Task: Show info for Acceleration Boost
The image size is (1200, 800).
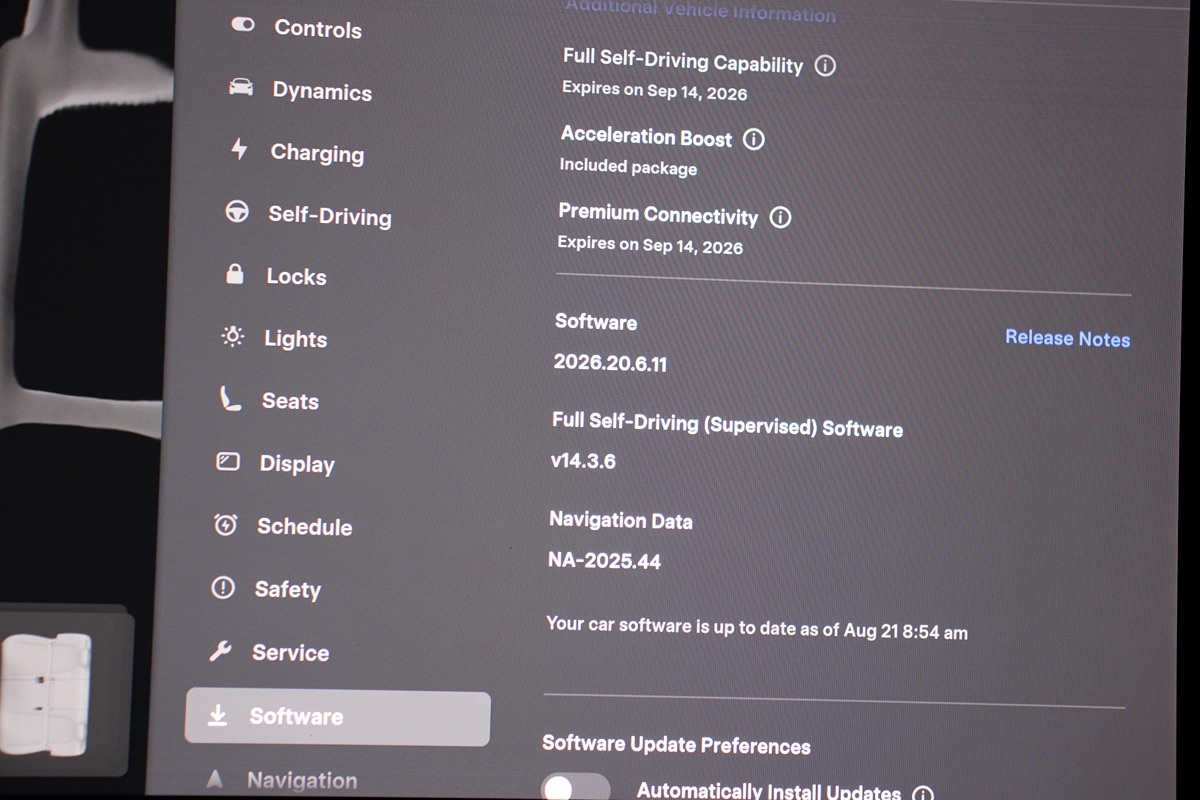Action: point(754,139)
